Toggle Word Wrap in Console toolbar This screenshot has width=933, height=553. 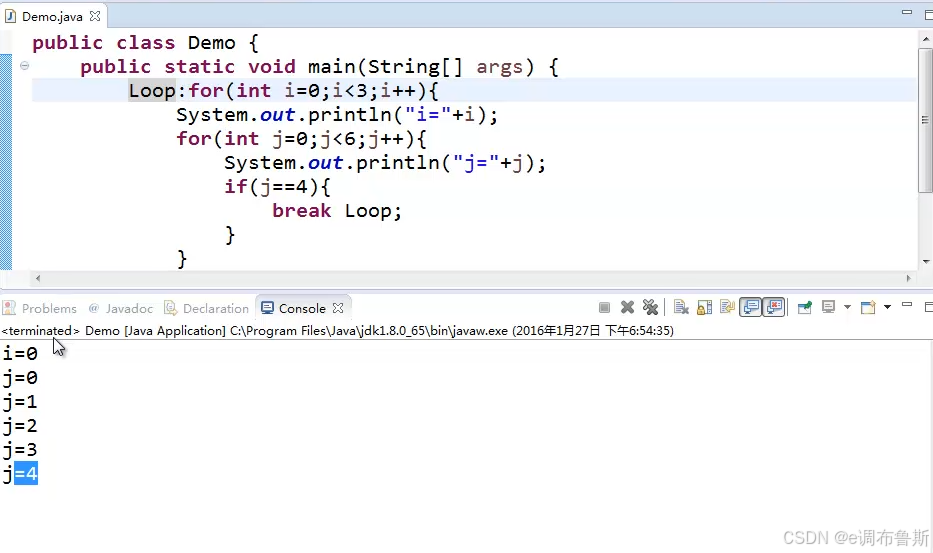(x=727, y=308)
